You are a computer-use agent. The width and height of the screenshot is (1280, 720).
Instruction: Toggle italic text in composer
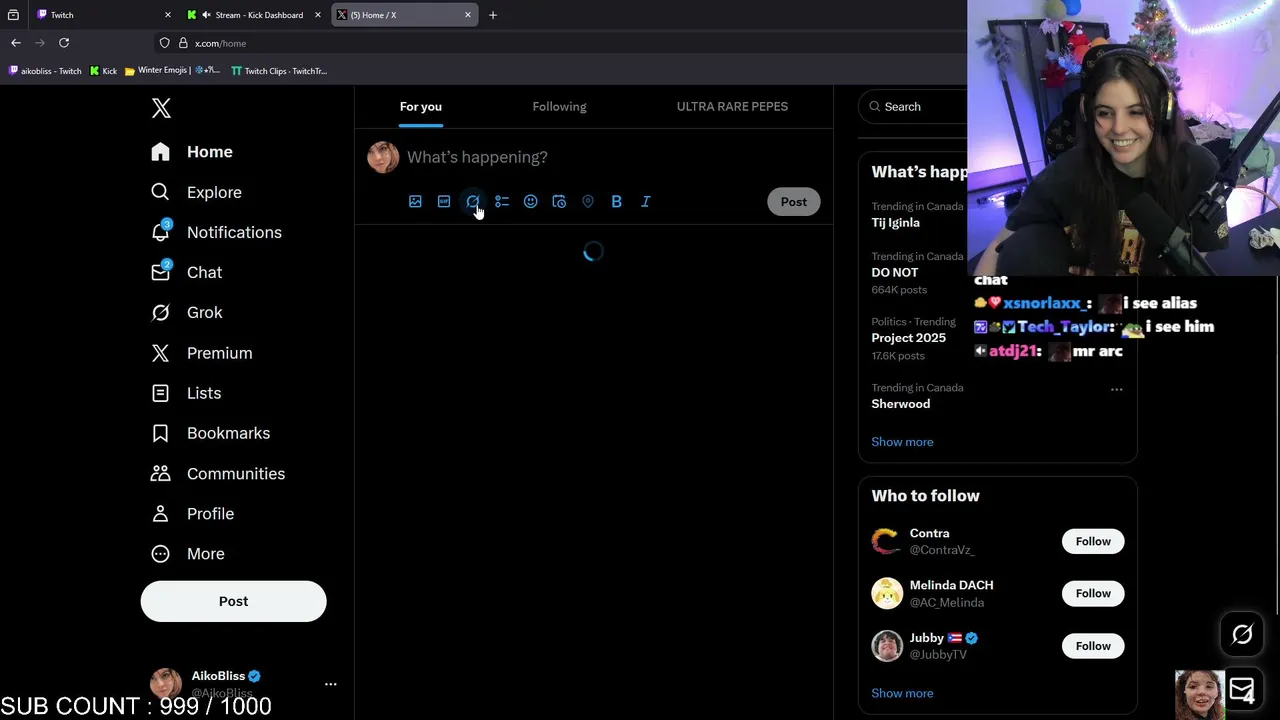(646, 201)
